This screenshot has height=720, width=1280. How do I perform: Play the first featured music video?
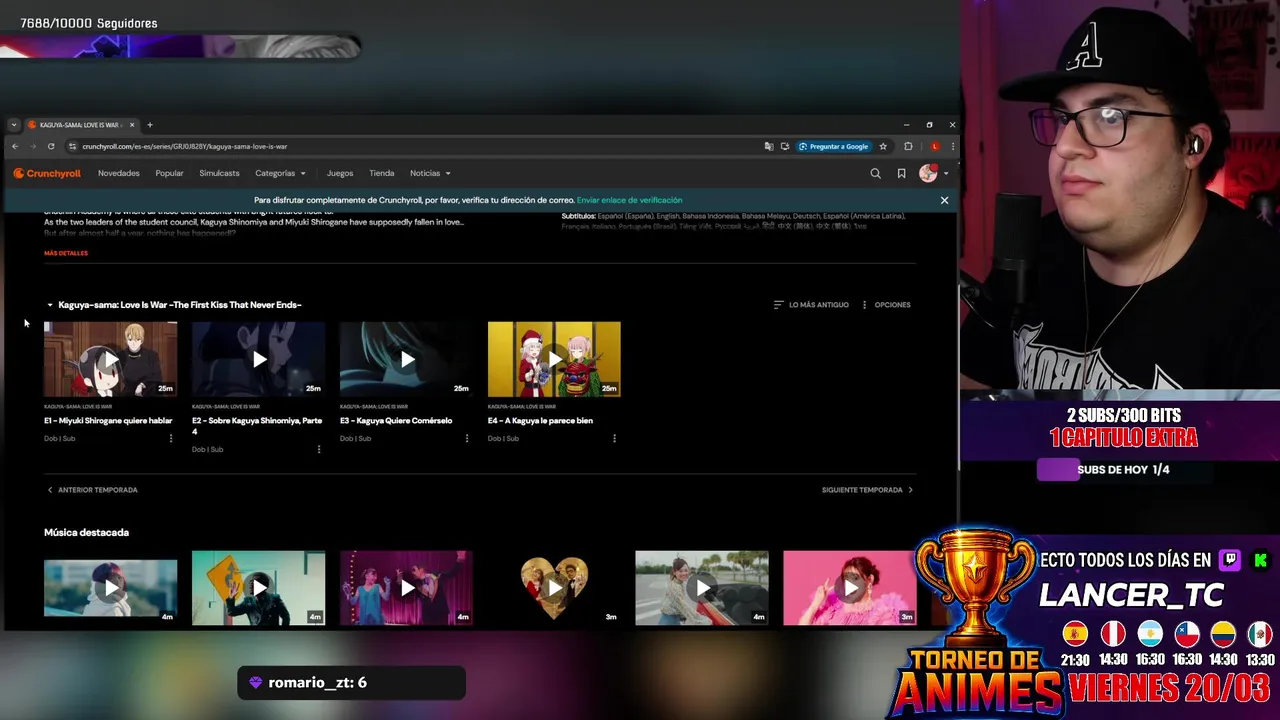tap(110, 588)
